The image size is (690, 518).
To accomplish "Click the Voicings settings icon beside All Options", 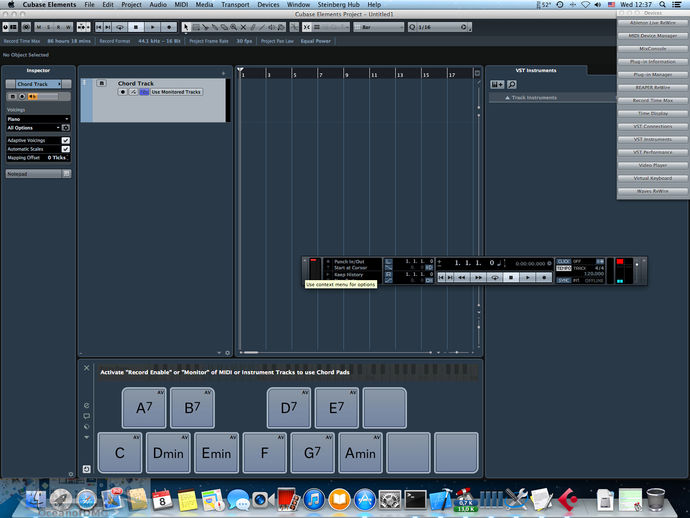I will (66, 128).
